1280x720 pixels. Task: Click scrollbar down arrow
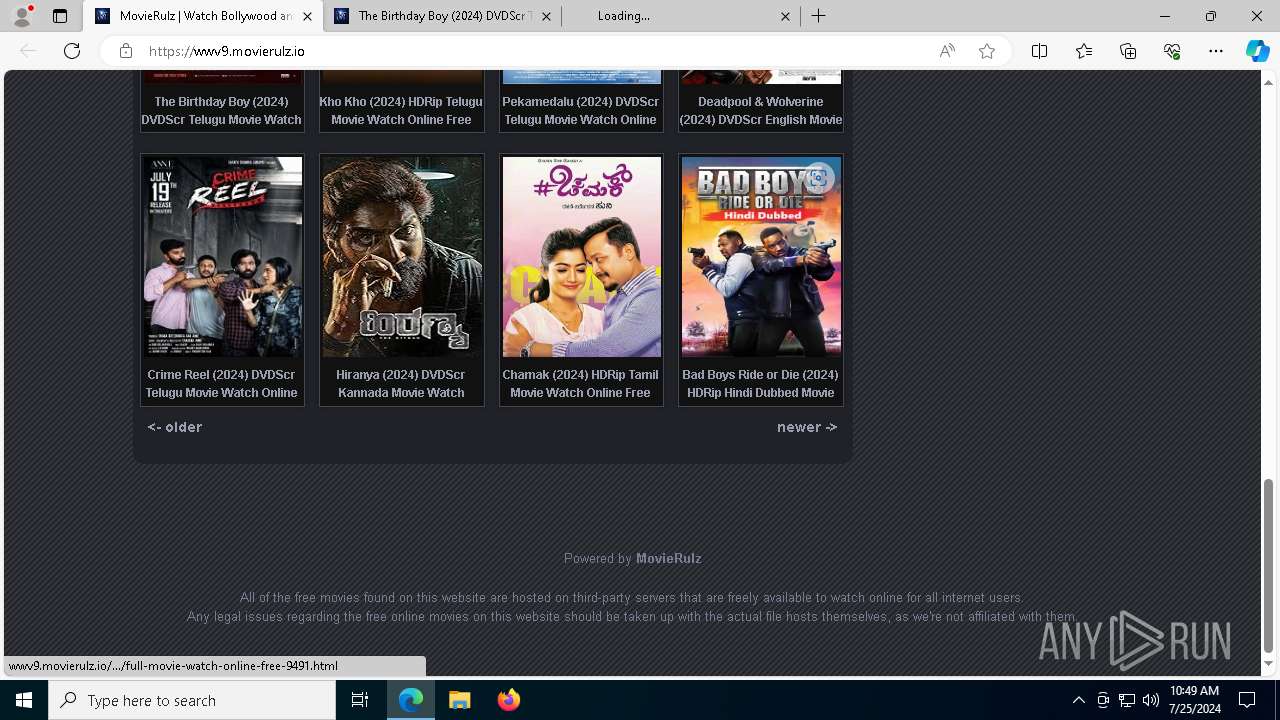tap(1268, 664)
